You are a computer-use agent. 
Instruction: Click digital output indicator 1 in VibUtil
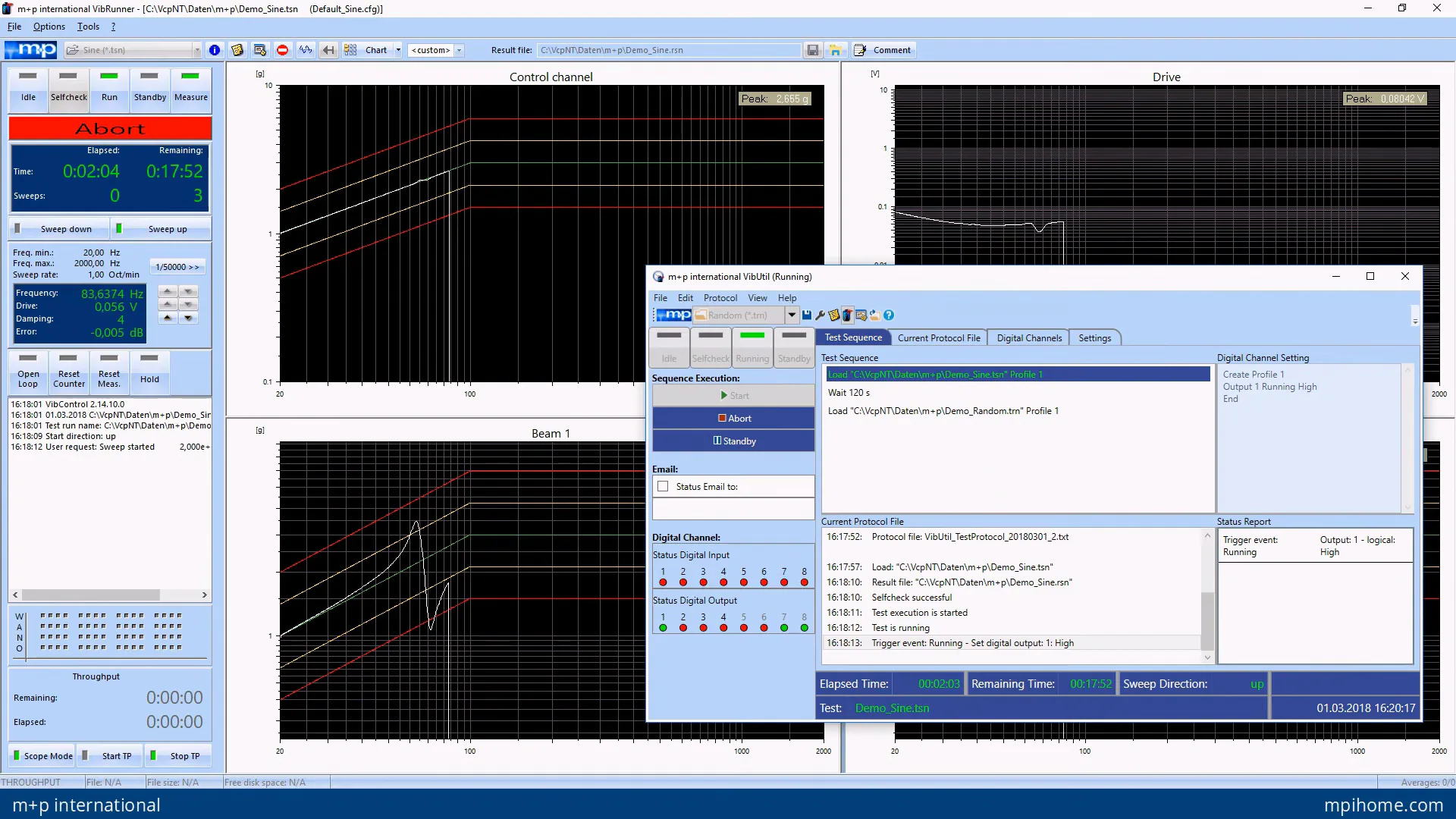663,628
